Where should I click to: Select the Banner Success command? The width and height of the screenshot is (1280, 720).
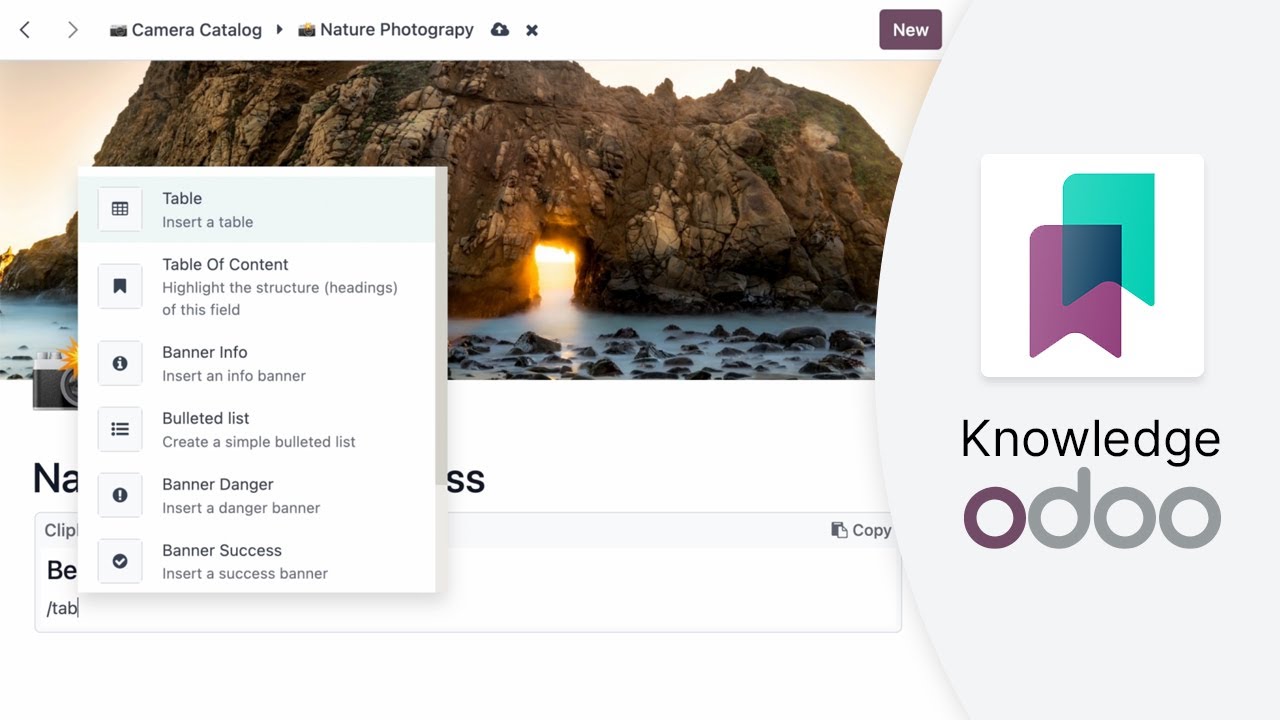pos(257,561)
